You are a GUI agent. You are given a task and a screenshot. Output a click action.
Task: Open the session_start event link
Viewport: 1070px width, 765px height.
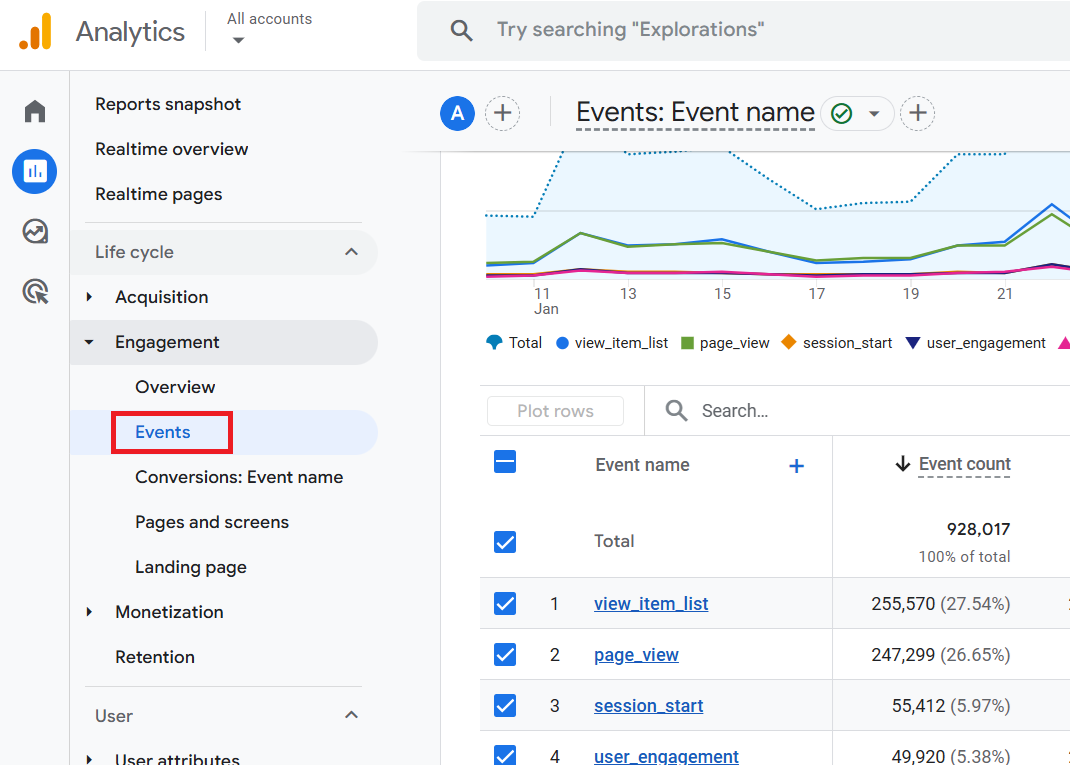pos(648,706)
